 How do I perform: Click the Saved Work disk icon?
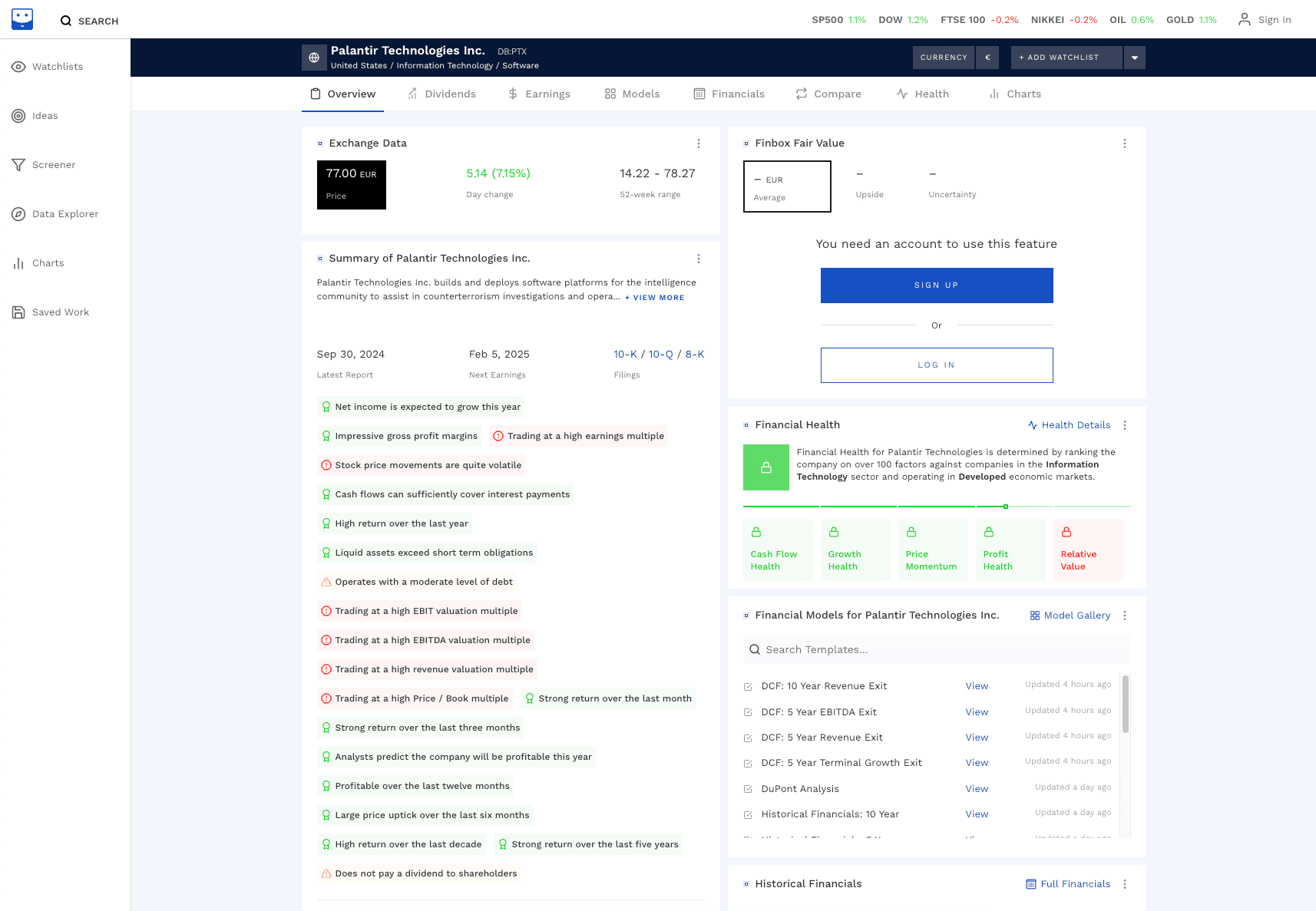pos(18,312)
